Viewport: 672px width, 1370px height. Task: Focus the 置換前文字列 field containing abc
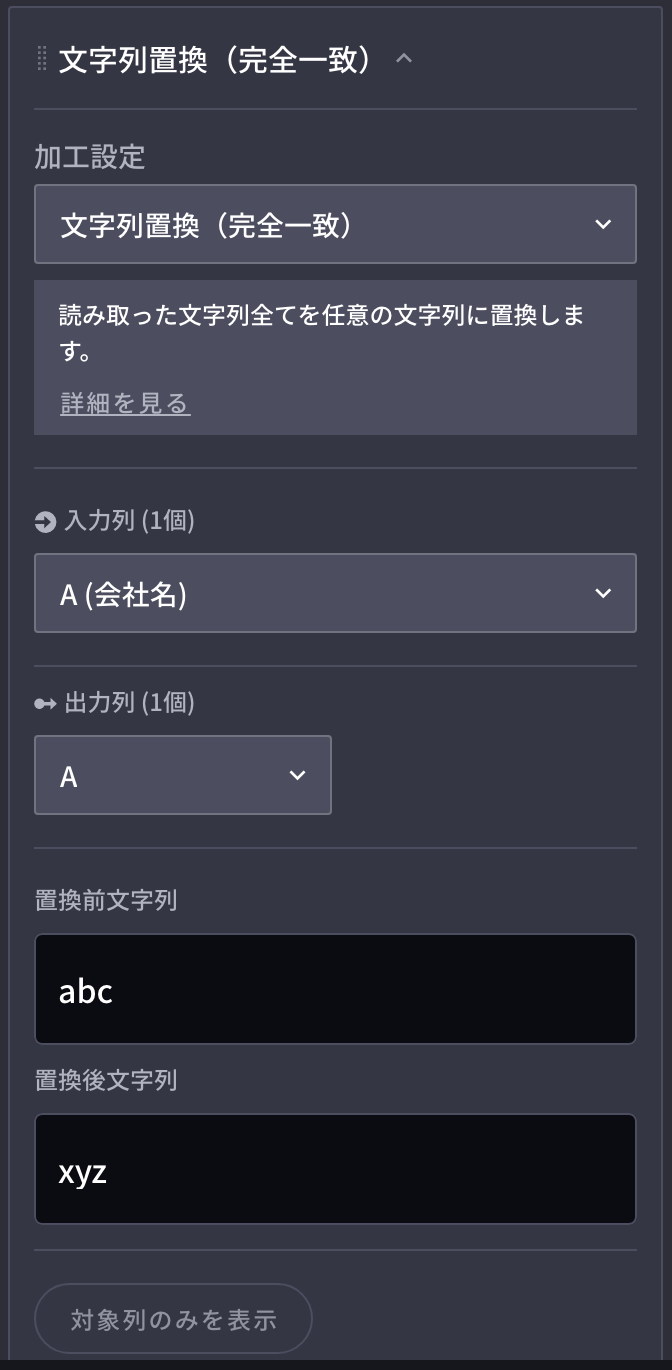[x=335, y=989]
